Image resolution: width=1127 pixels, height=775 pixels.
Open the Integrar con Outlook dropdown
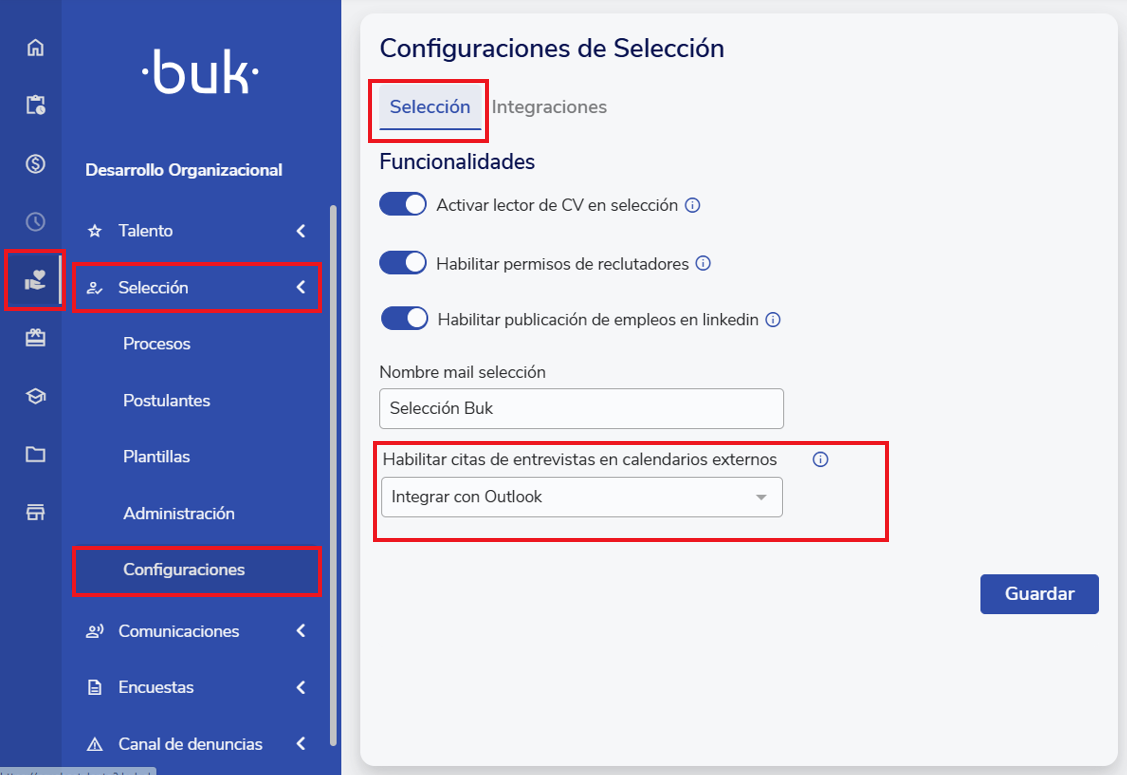[581, 497]
